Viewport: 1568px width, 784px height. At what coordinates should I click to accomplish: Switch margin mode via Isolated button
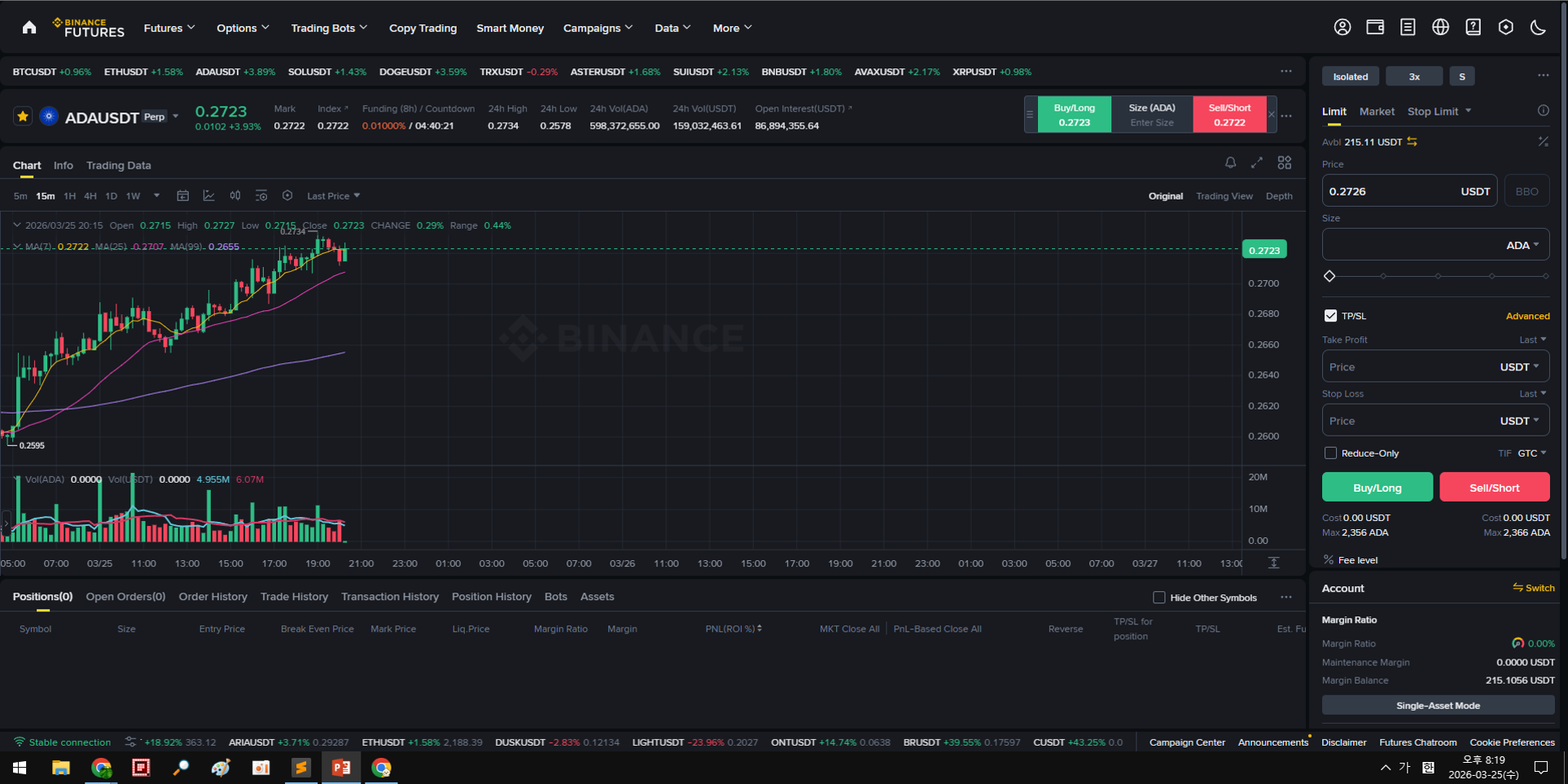tap(1351, 77)
